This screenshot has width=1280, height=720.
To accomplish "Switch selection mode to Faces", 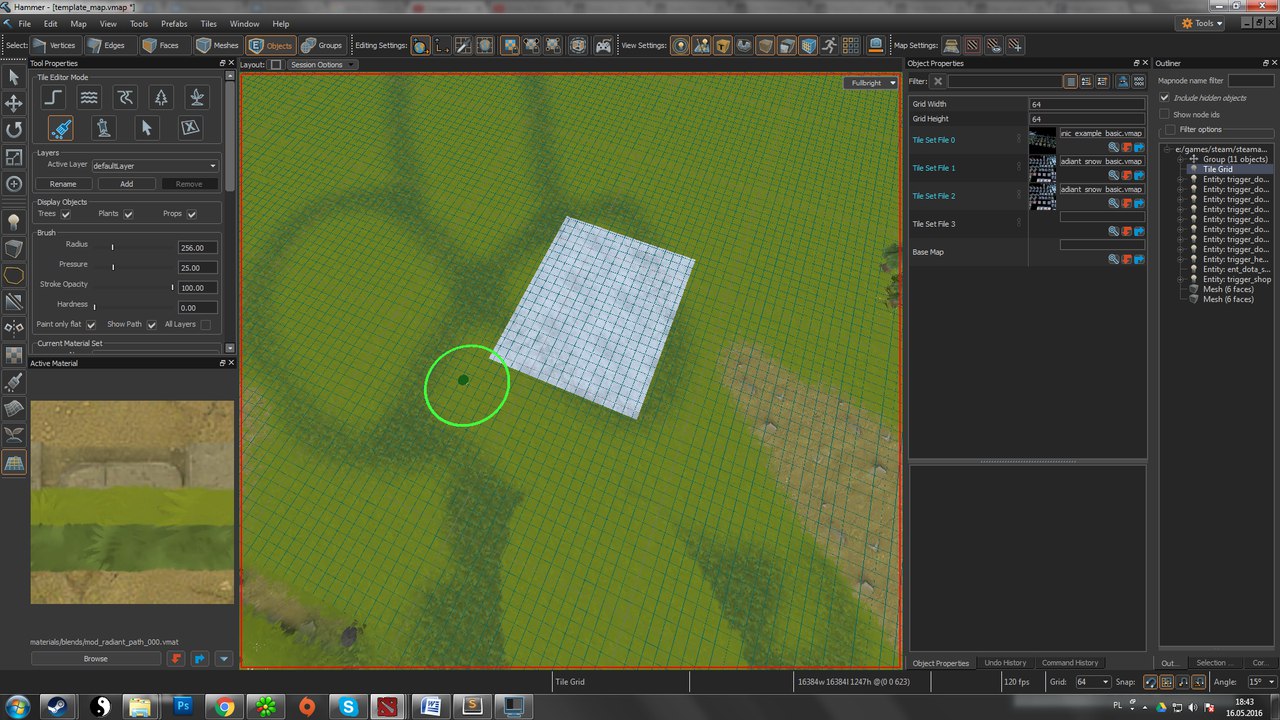I will [x=161, y=45].
